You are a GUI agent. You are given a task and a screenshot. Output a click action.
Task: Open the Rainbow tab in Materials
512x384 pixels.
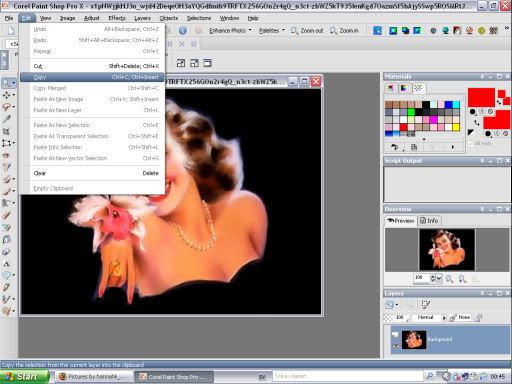[x=404, y=88]
